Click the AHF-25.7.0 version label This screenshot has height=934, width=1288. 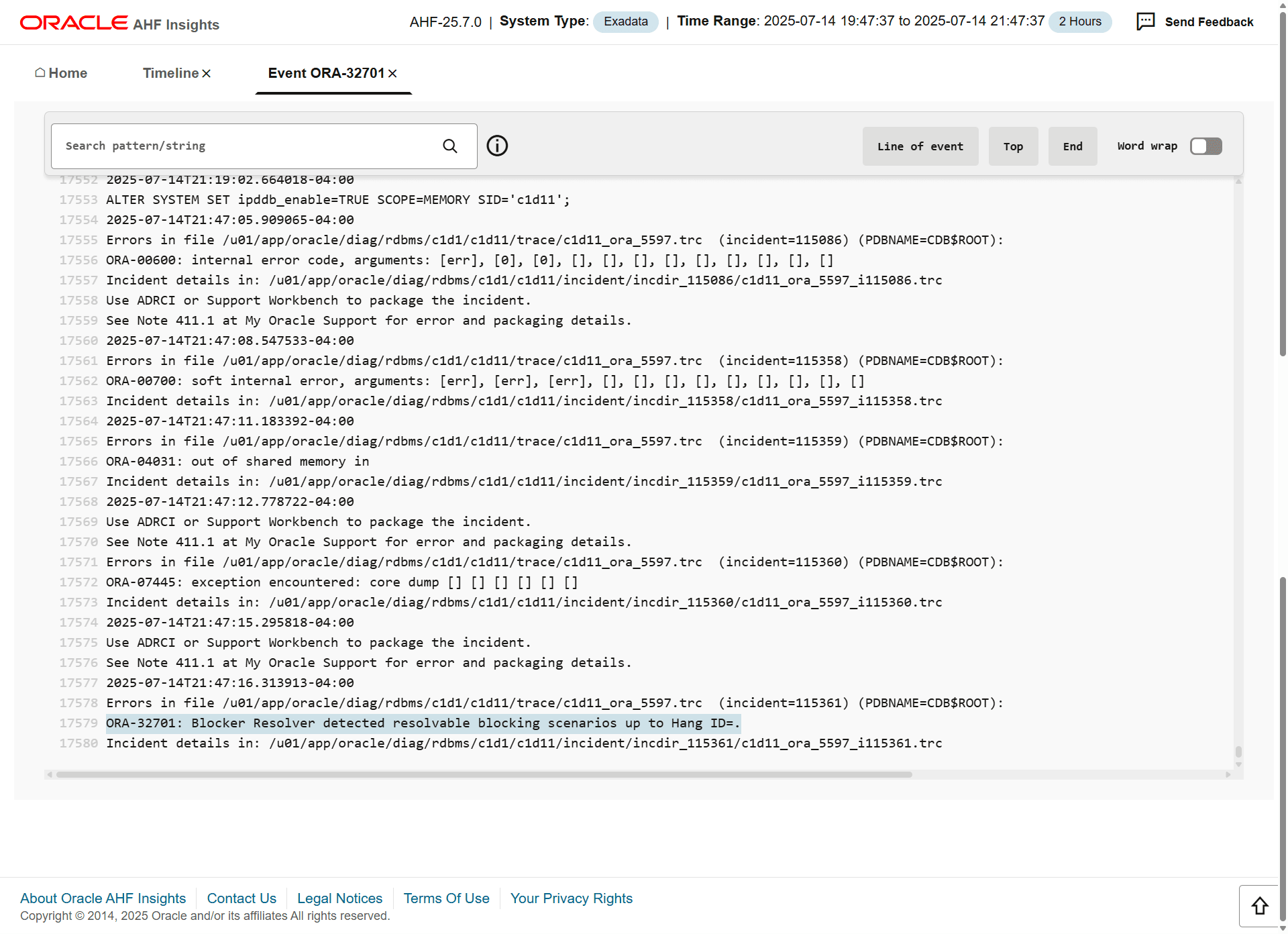click(x=445, y=22)
